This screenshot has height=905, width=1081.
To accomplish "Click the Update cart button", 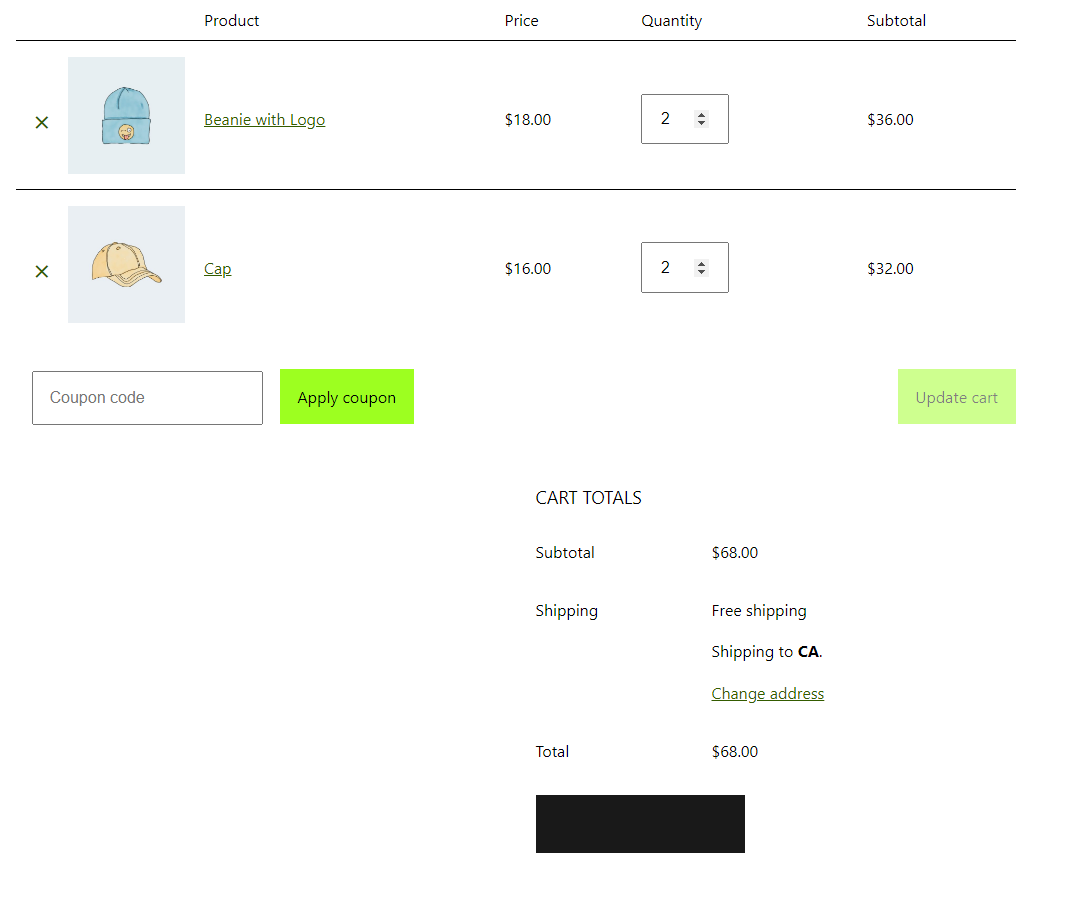I will point(956,397).
